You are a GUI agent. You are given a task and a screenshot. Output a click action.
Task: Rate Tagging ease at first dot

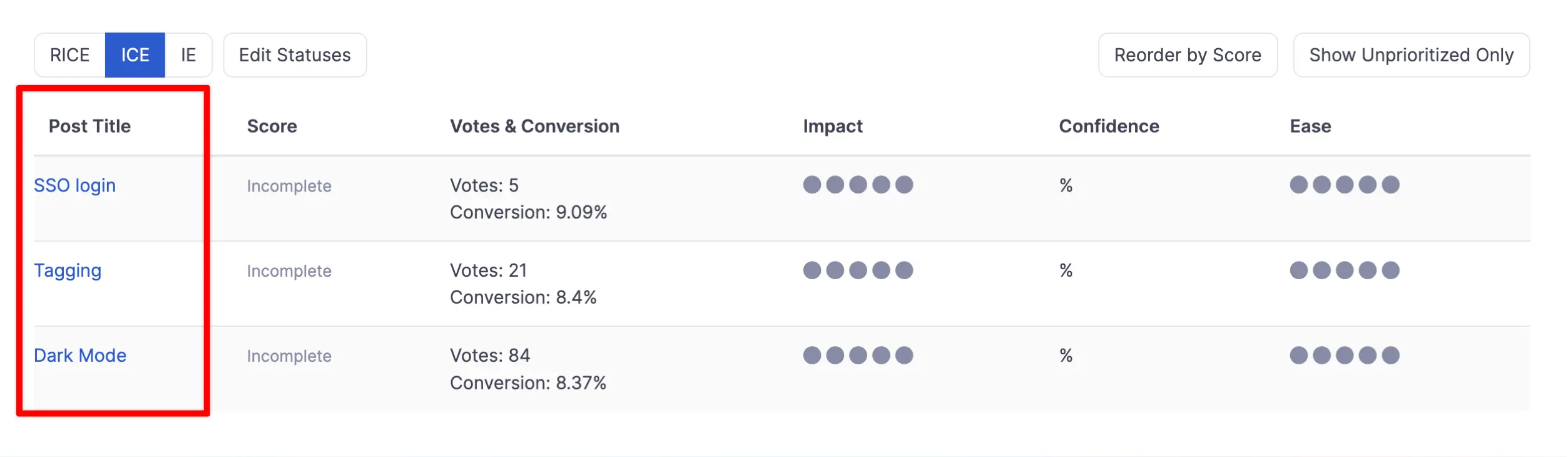(1298, 270)
